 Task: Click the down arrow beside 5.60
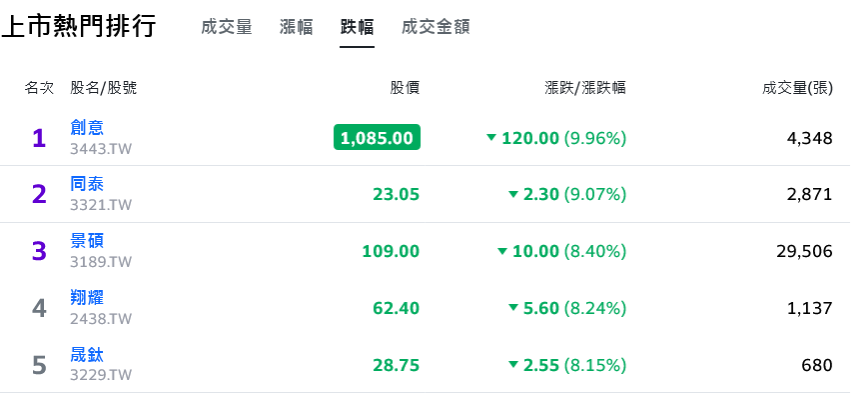point(513,308)
